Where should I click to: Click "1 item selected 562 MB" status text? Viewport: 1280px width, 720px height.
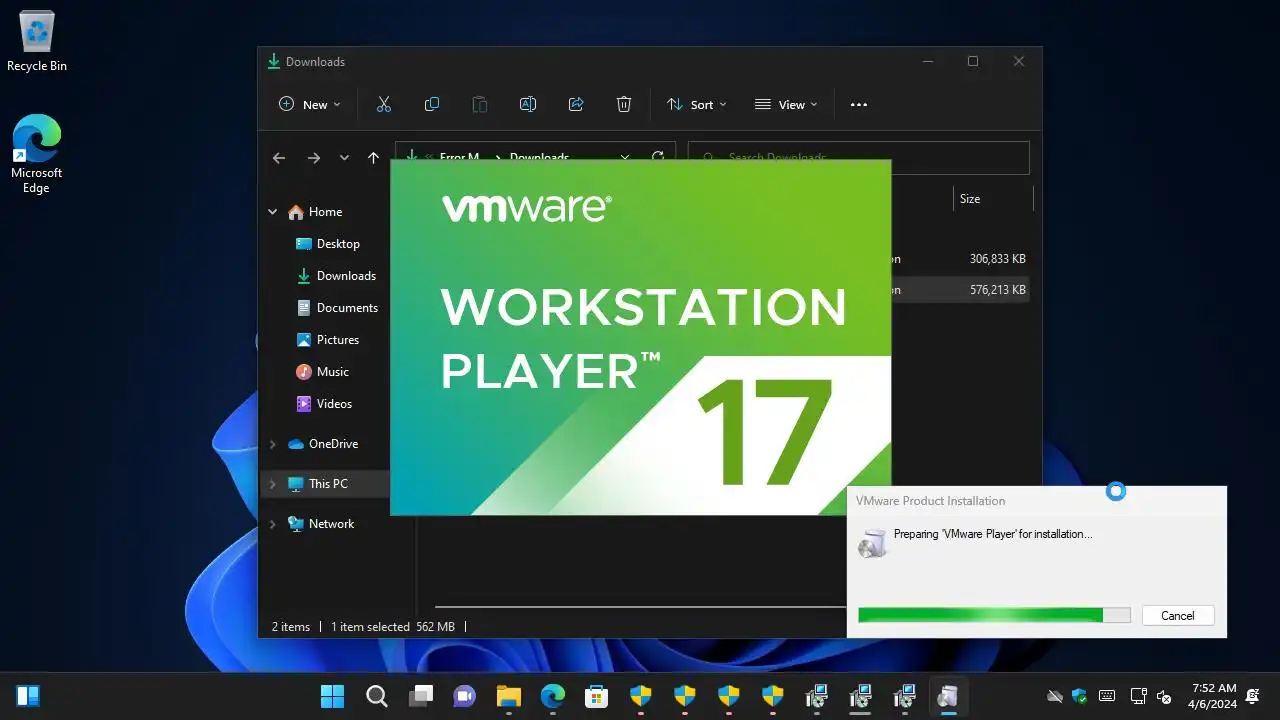[393, 627]
